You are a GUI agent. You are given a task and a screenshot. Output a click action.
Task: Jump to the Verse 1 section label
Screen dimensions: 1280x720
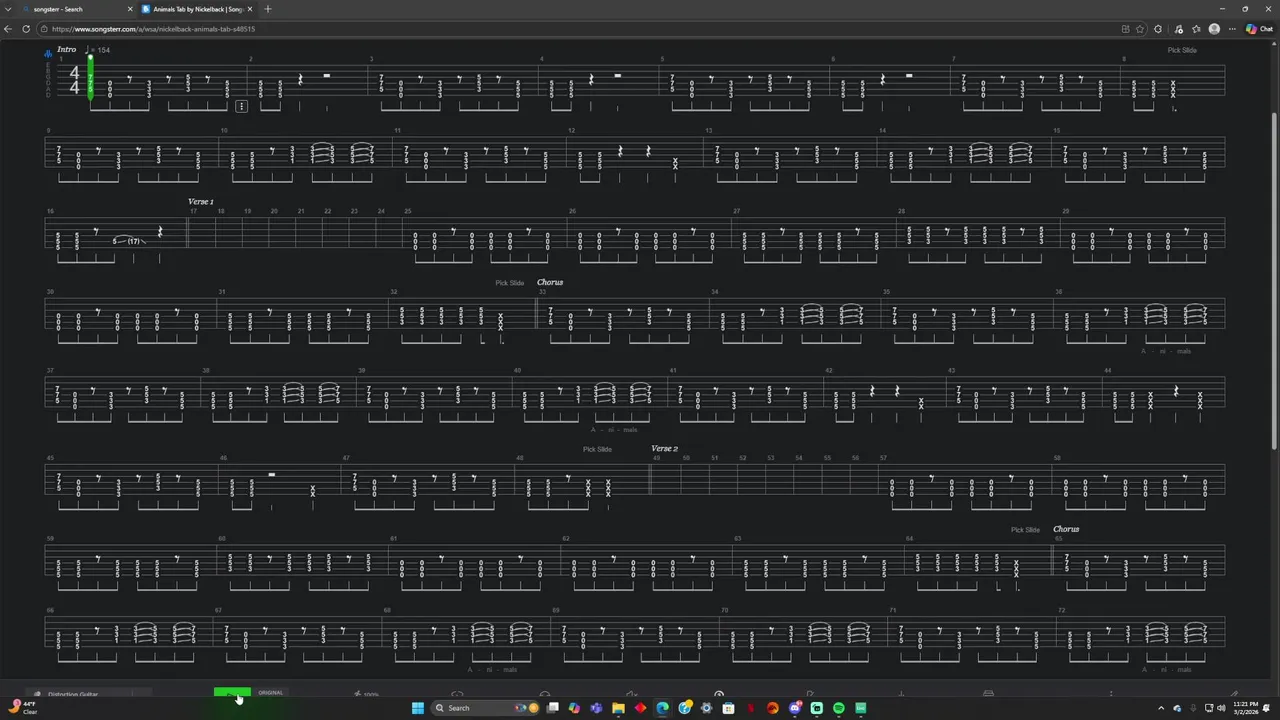pyautogui.click(x=200, y=202)
